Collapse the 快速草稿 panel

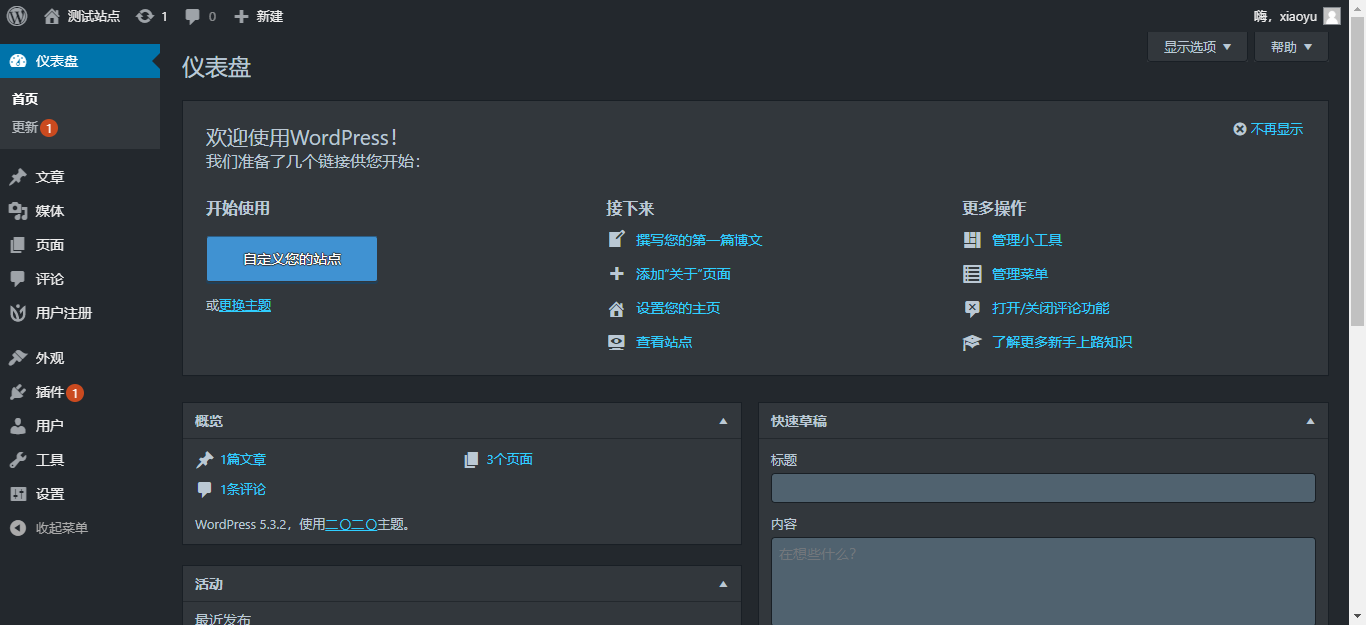(x=1310, y=421)
